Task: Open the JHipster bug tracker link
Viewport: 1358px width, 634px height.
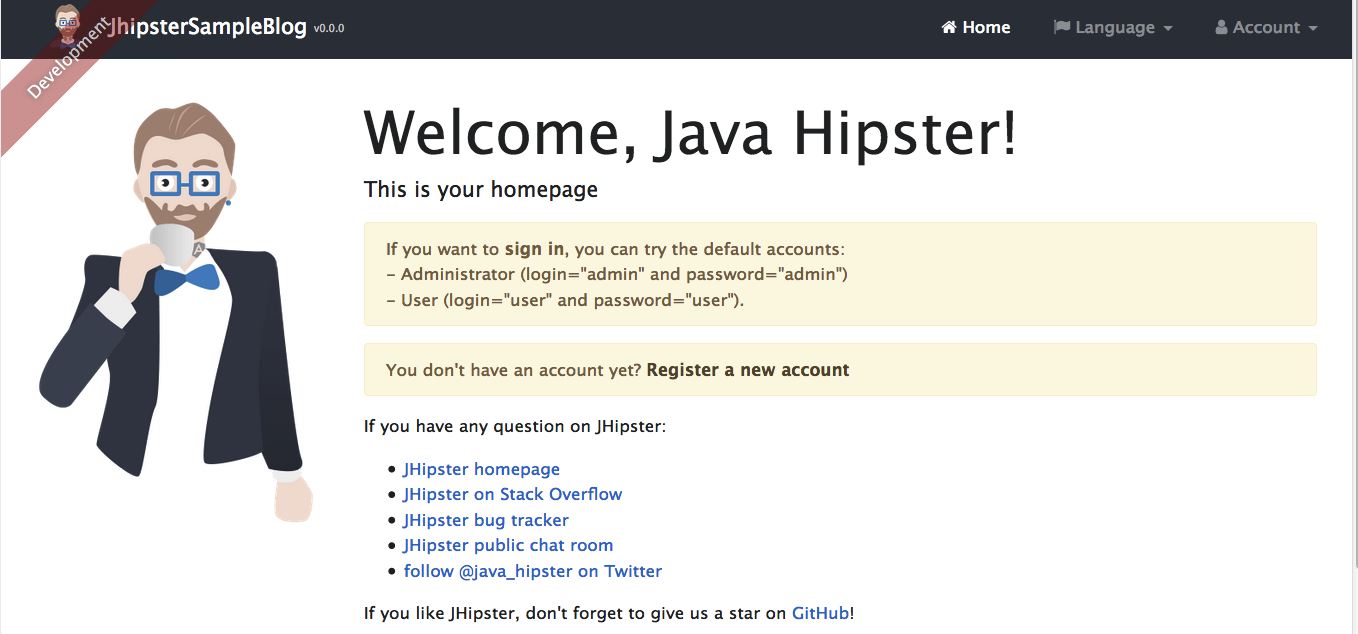Action: (x=486, y=520)
